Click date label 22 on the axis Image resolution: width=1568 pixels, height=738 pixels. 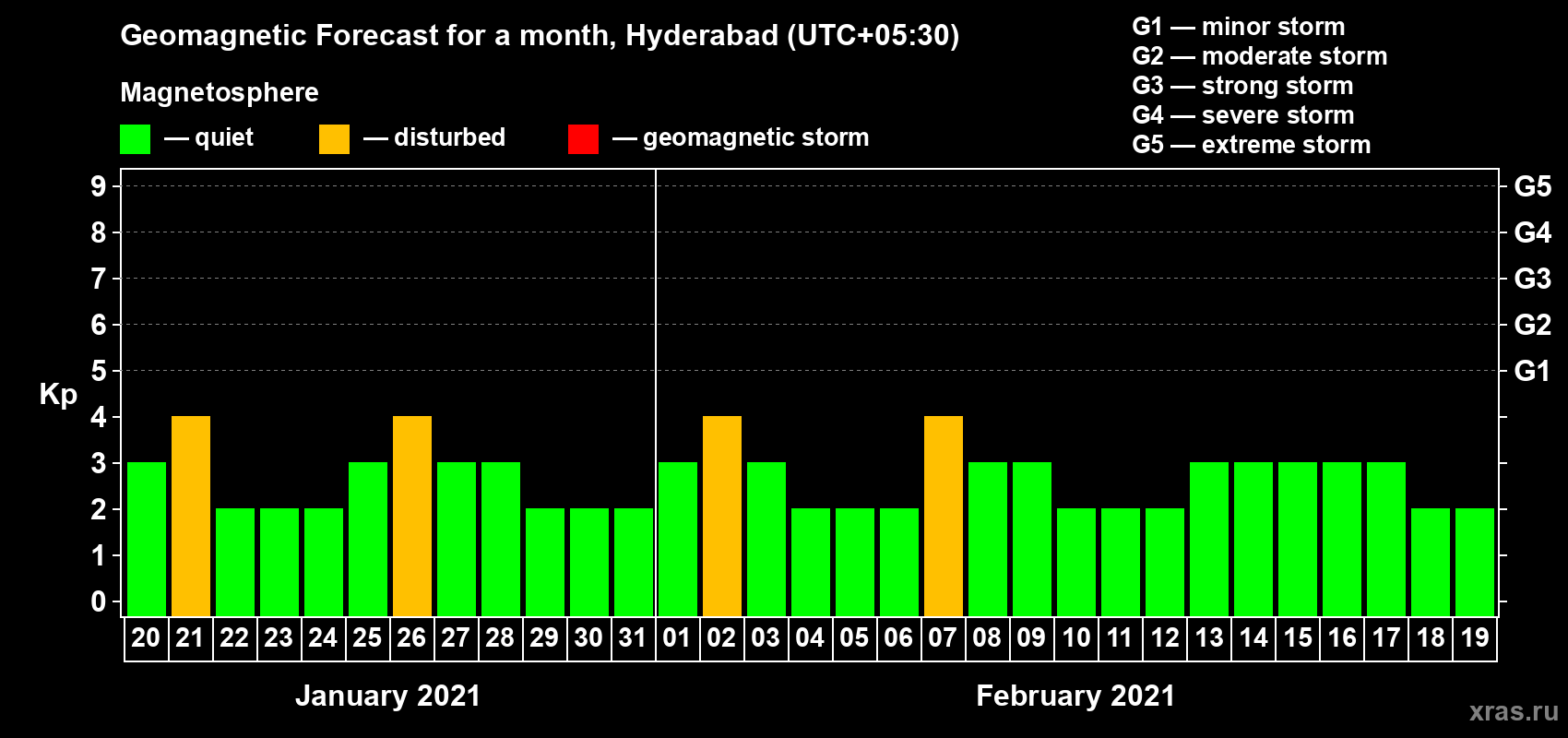[234, 638]
